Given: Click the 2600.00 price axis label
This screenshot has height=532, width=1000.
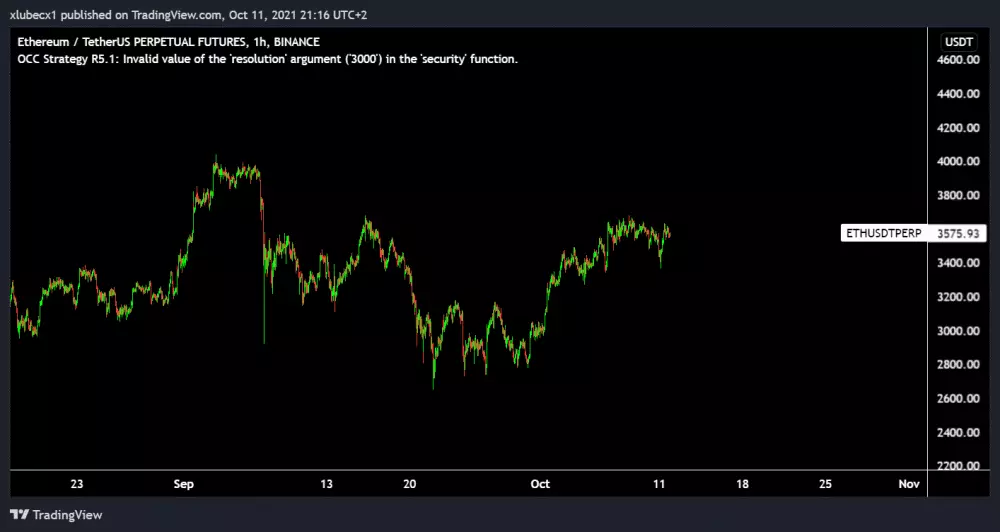Looking at the screenshot, I should pos(959,399).
